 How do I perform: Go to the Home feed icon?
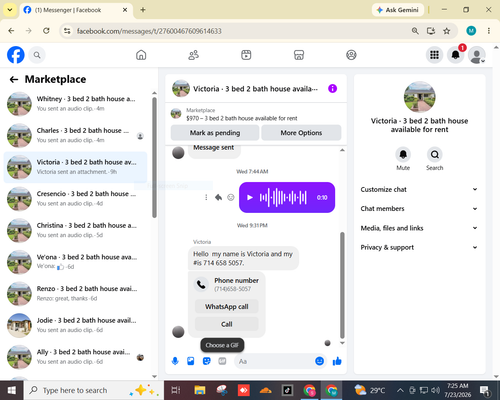point(141,55)
